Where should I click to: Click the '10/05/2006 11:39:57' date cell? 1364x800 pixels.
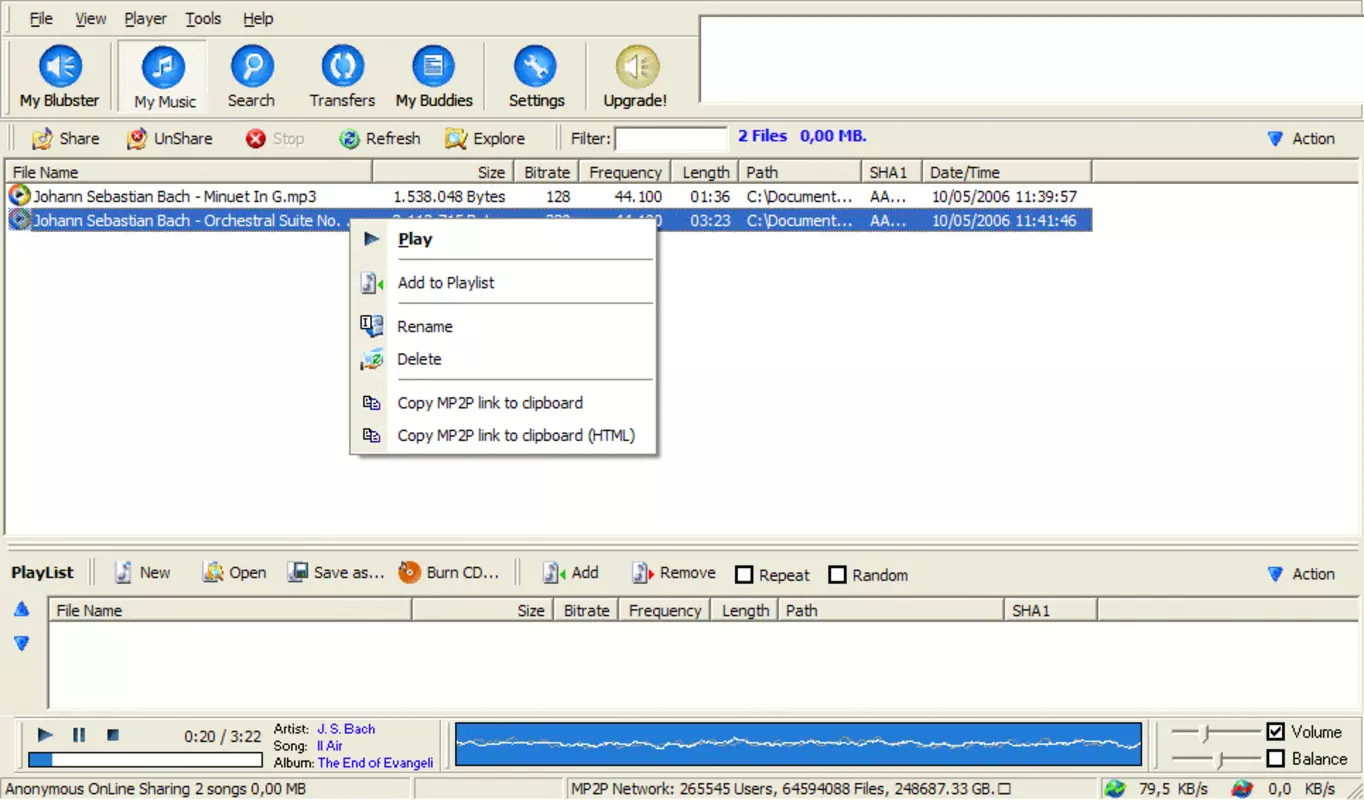coord(1004,196)
